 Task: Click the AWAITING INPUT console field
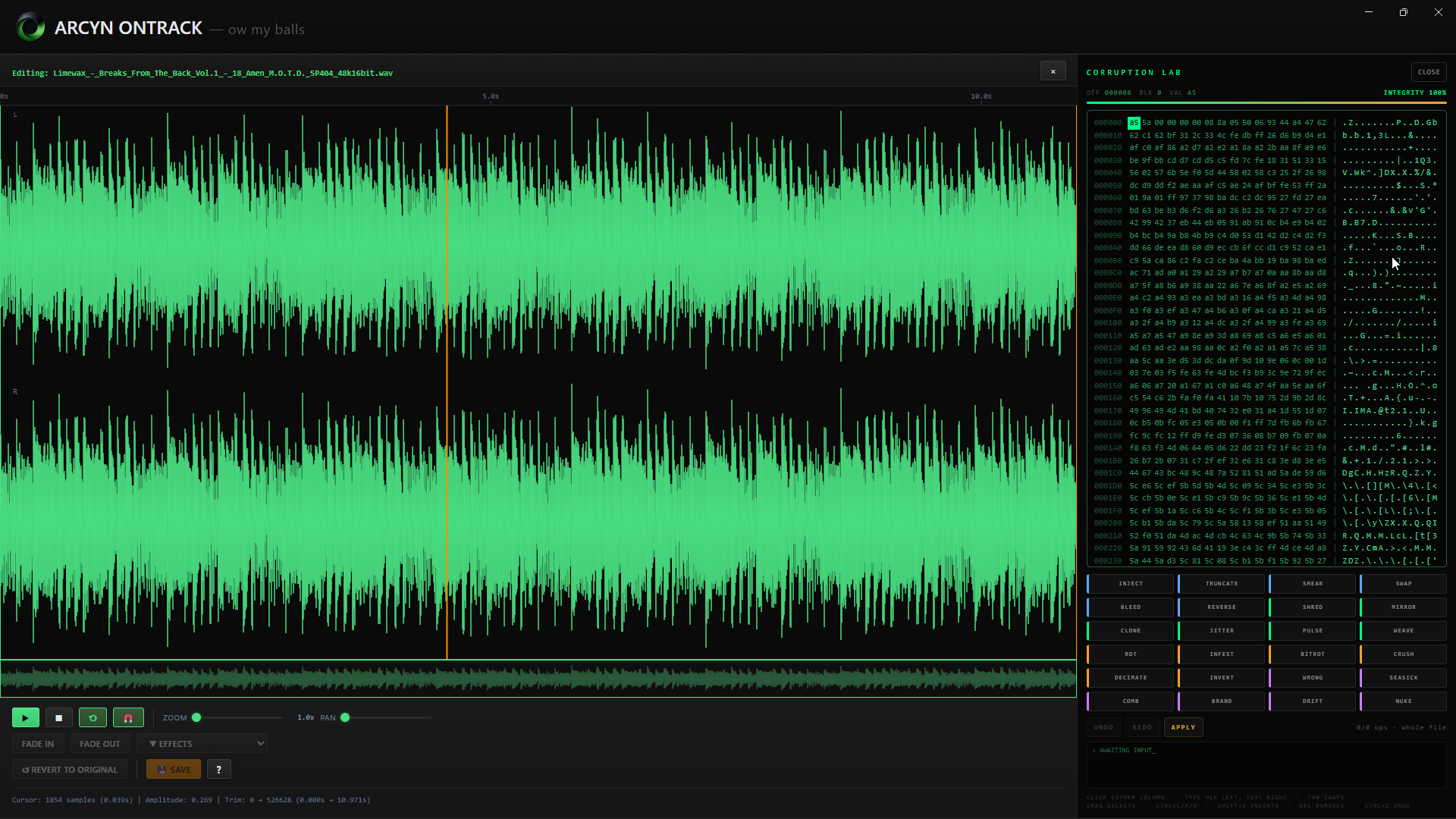(x=1266, y=765)
